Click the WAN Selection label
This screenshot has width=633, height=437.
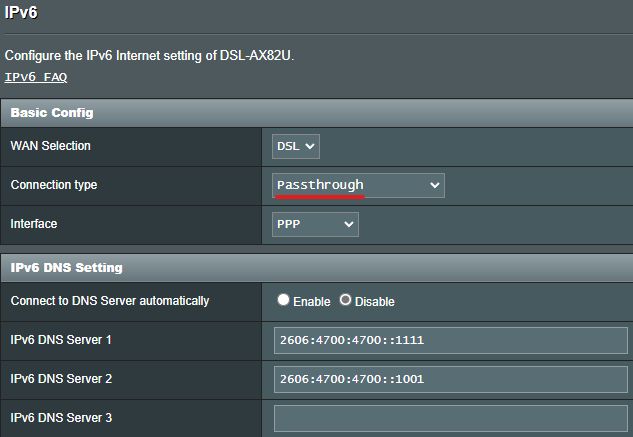tap(50, 146)
